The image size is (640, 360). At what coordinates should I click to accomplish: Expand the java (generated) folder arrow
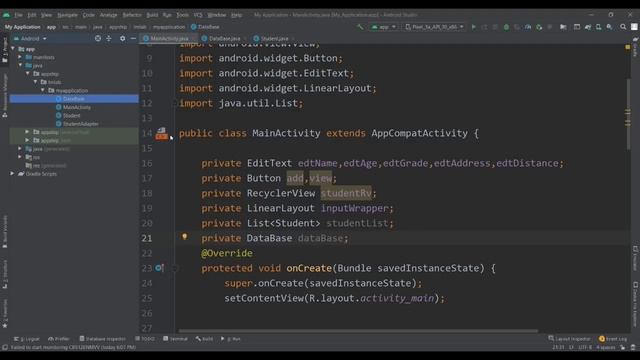[20, 149]
